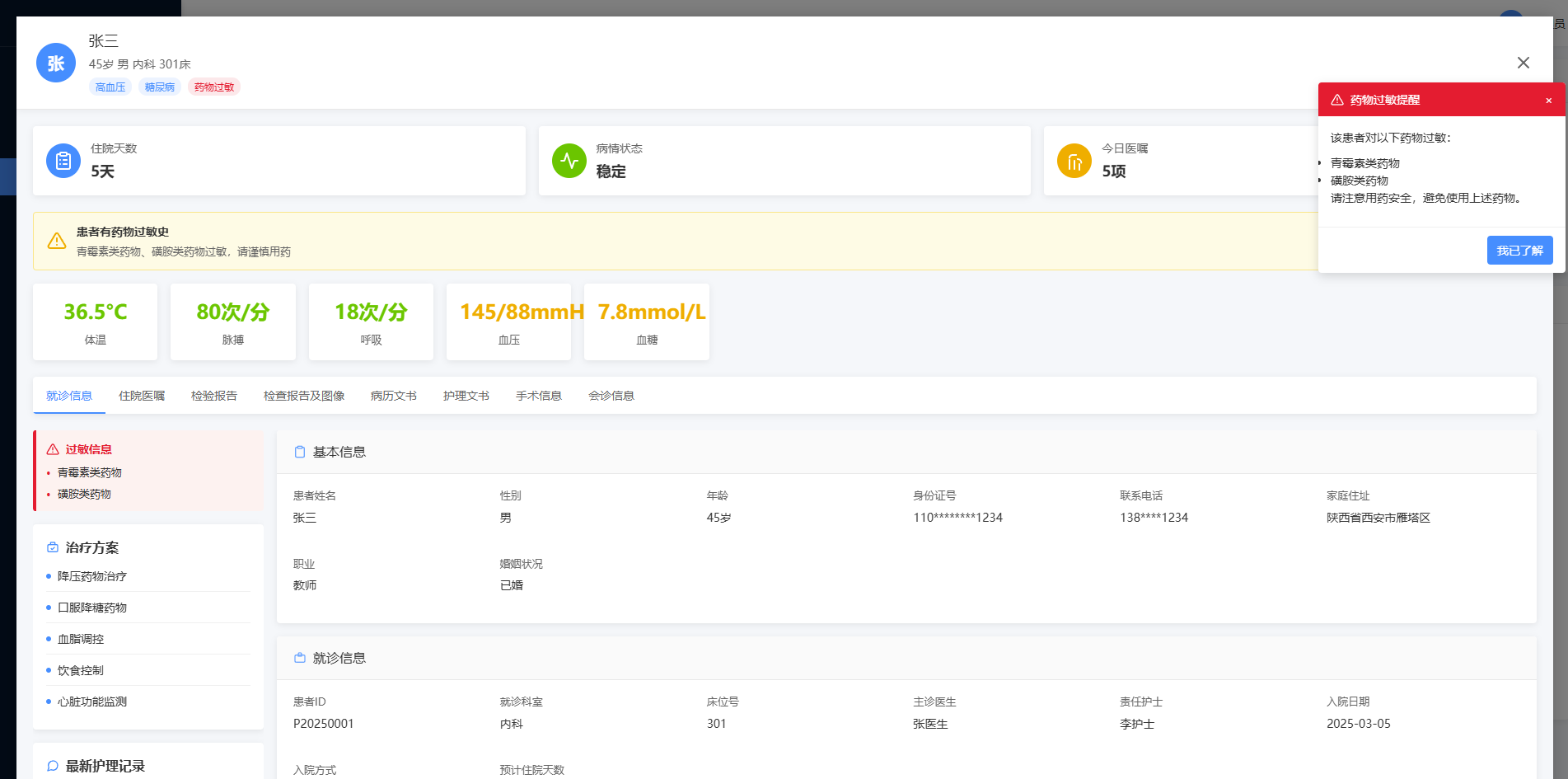1568x779 pixels.
Task: Click the 基本信息 clipboard icon
Action: pos(300,452)
